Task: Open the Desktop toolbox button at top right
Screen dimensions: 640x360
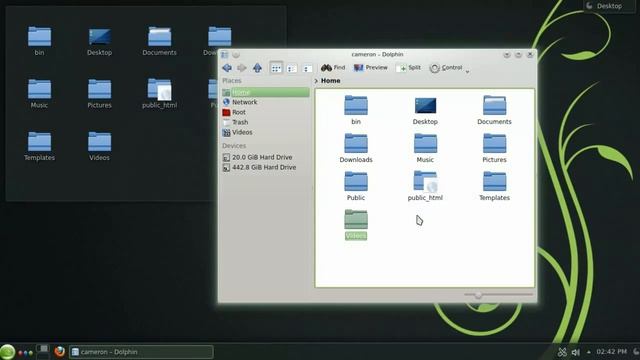Action: point(609,6)
